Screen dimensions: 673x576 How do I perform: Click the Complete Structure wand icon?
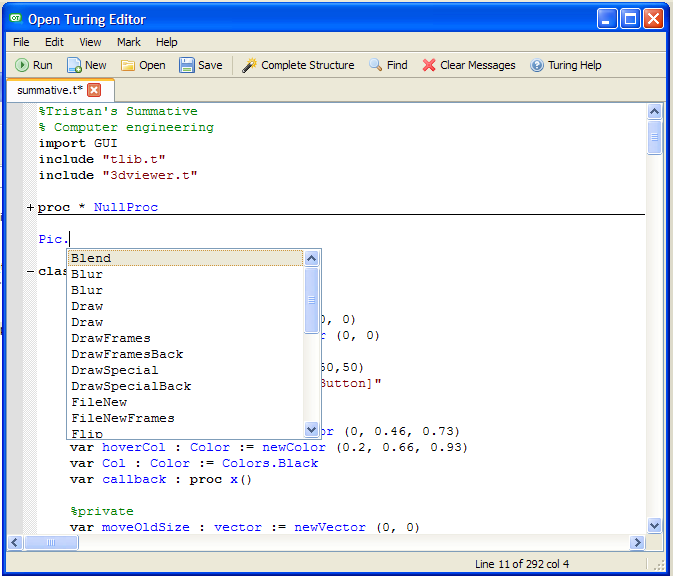[x=249, y=65]
